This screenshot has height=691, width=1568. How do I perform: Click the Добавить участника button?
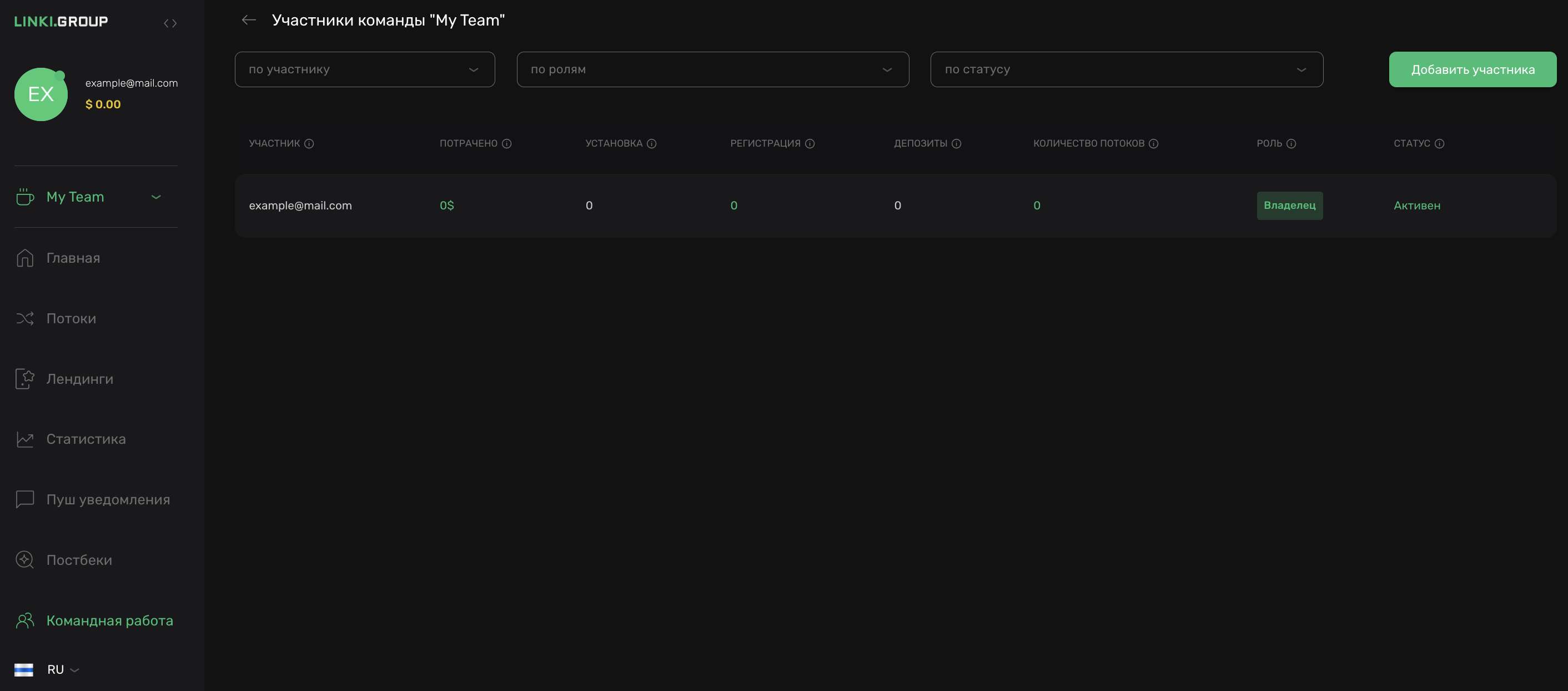click(x=1472, y=69)
